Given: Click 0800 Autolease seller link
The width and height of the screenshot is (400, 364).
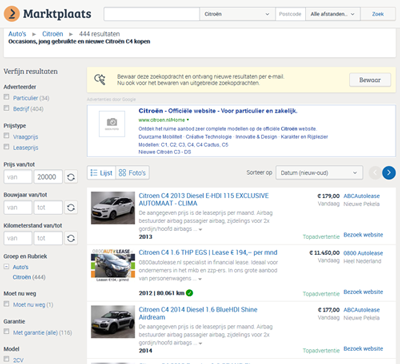Looking at the screenshot, I should point(363,253).
